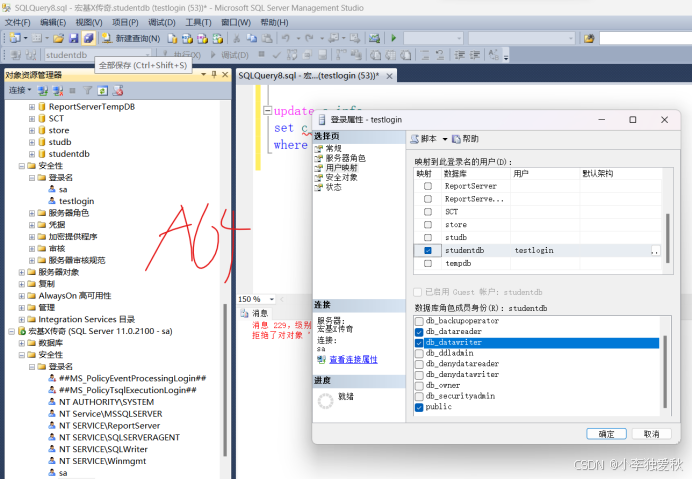This screenshot has height=479, width=692.
Task: Click the 确定 OK button
Action: click(x=606, y=434)
